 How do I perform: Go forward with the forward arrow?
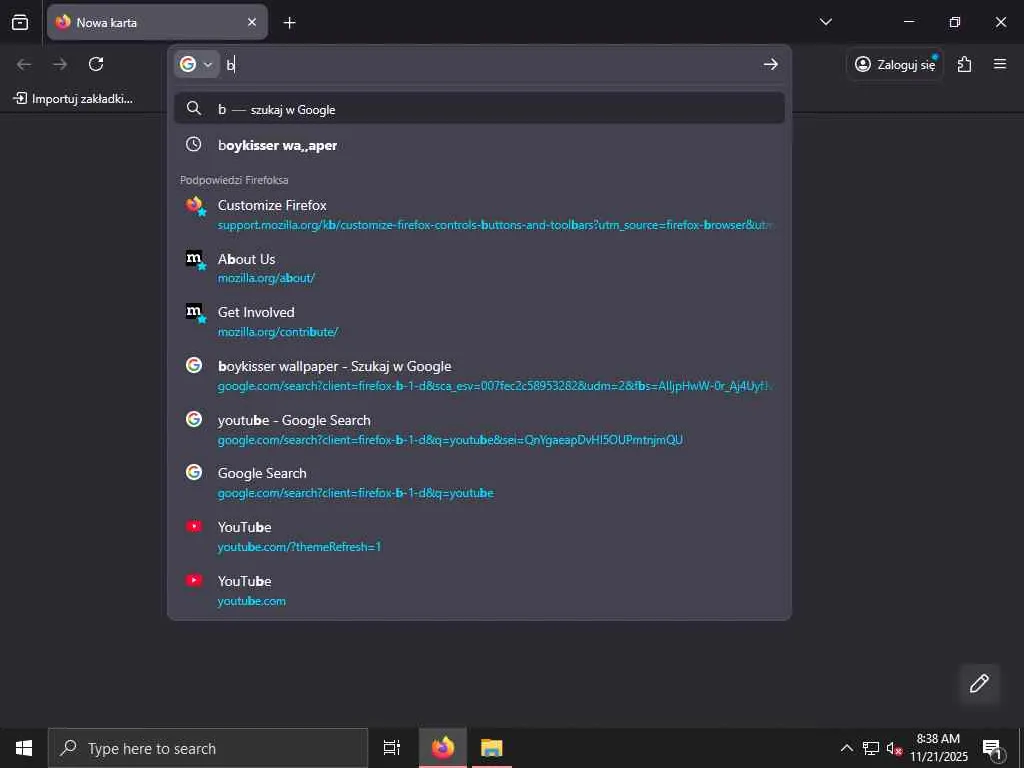pos(60,64)
